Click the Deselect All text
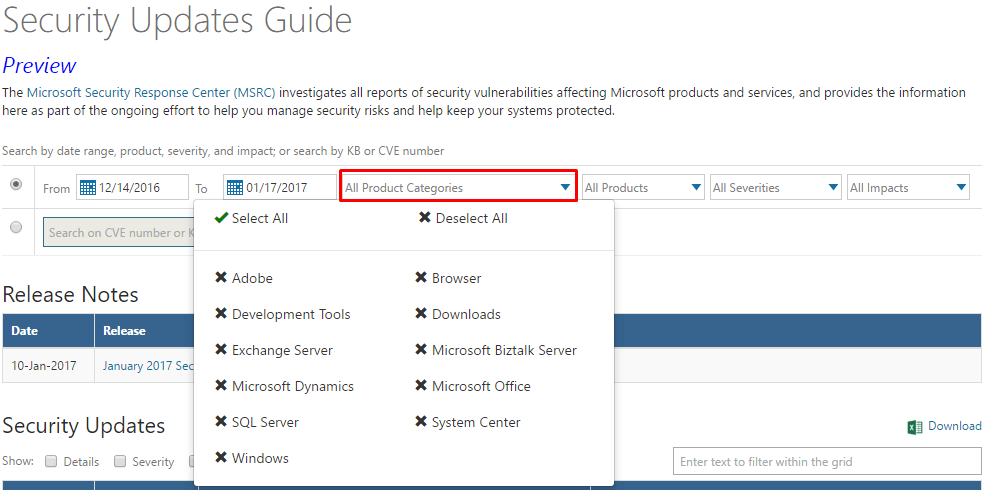The height and width of the screenshot is (490, 991). click(471, 218)
